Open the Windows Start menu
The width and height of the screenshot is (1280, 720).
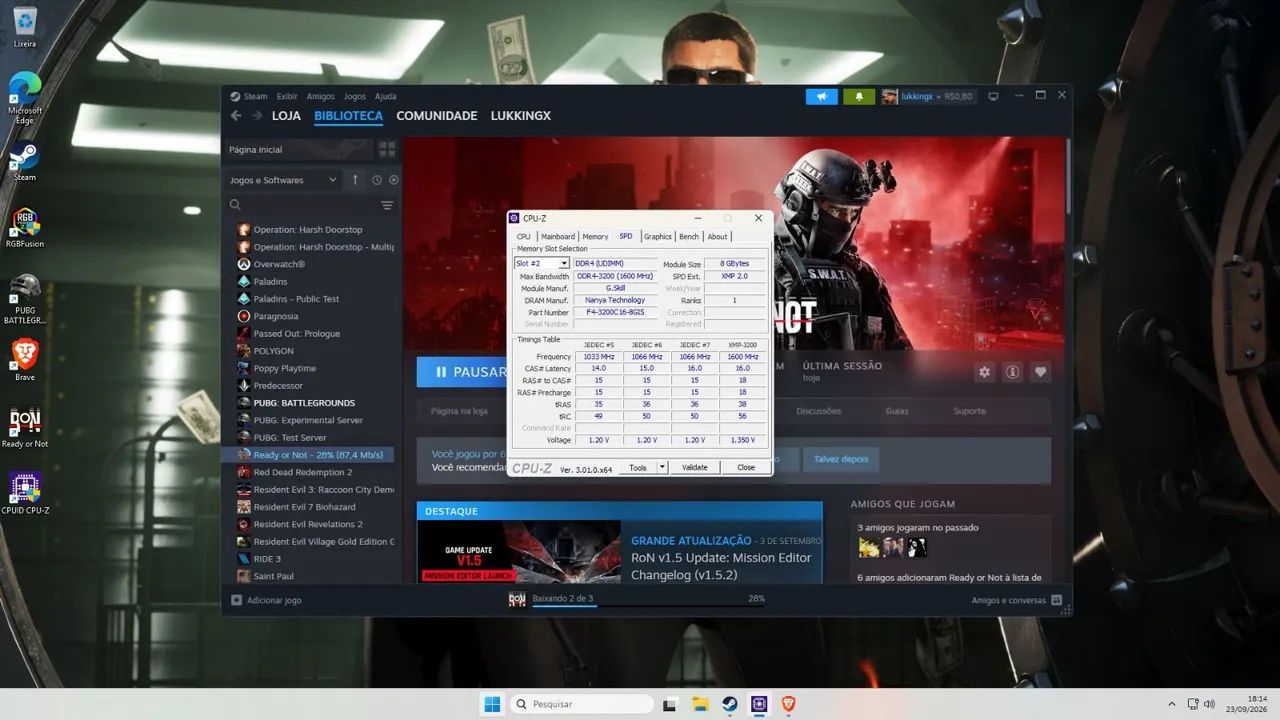pyautogui.click(x=492, y=704)
